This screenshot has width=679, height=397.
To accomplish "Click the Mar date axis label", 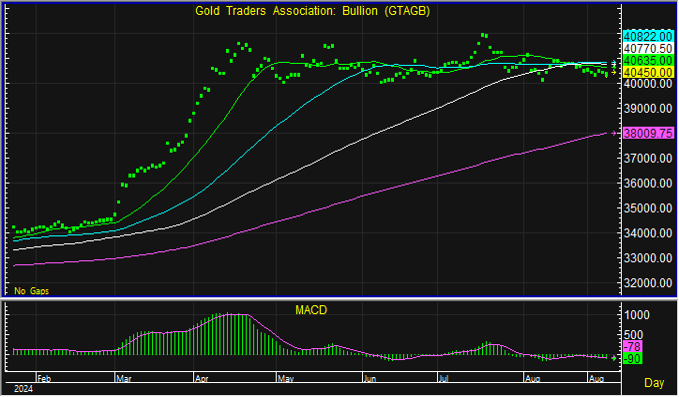I will (x=123, y=379).
